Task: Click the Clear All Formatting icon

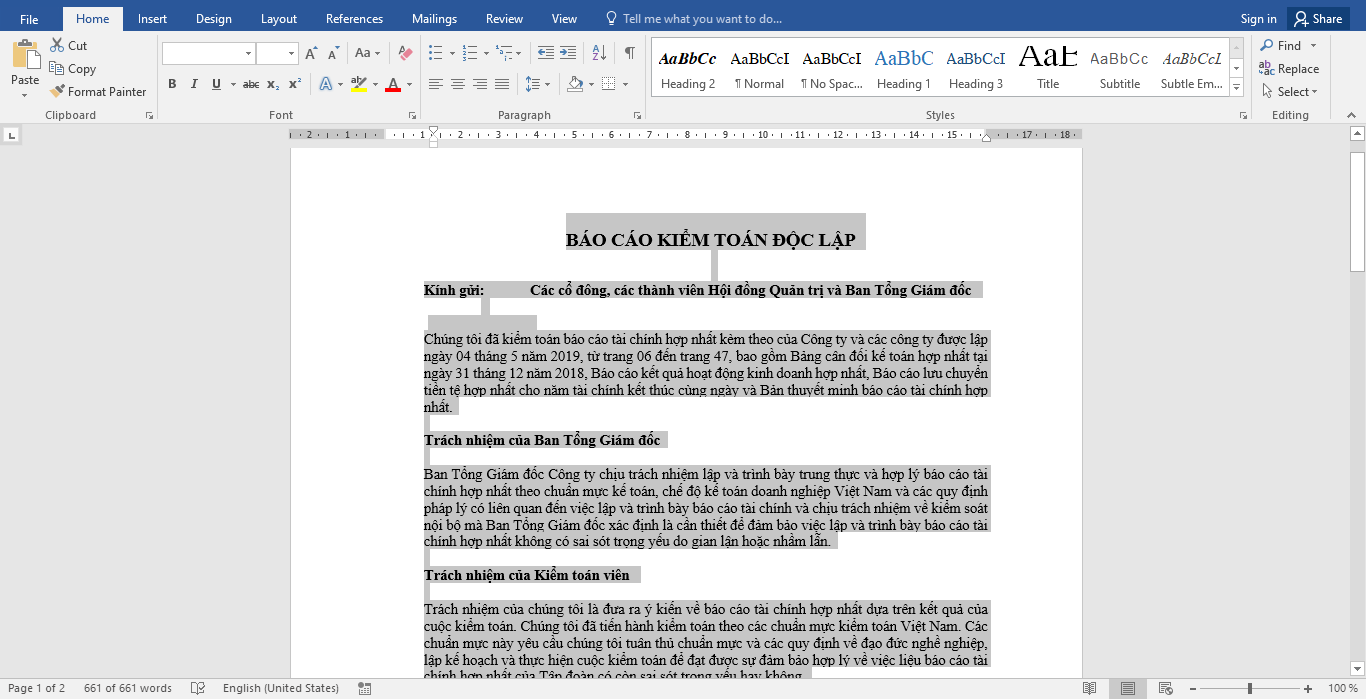Action: click(x=405, y=53)
